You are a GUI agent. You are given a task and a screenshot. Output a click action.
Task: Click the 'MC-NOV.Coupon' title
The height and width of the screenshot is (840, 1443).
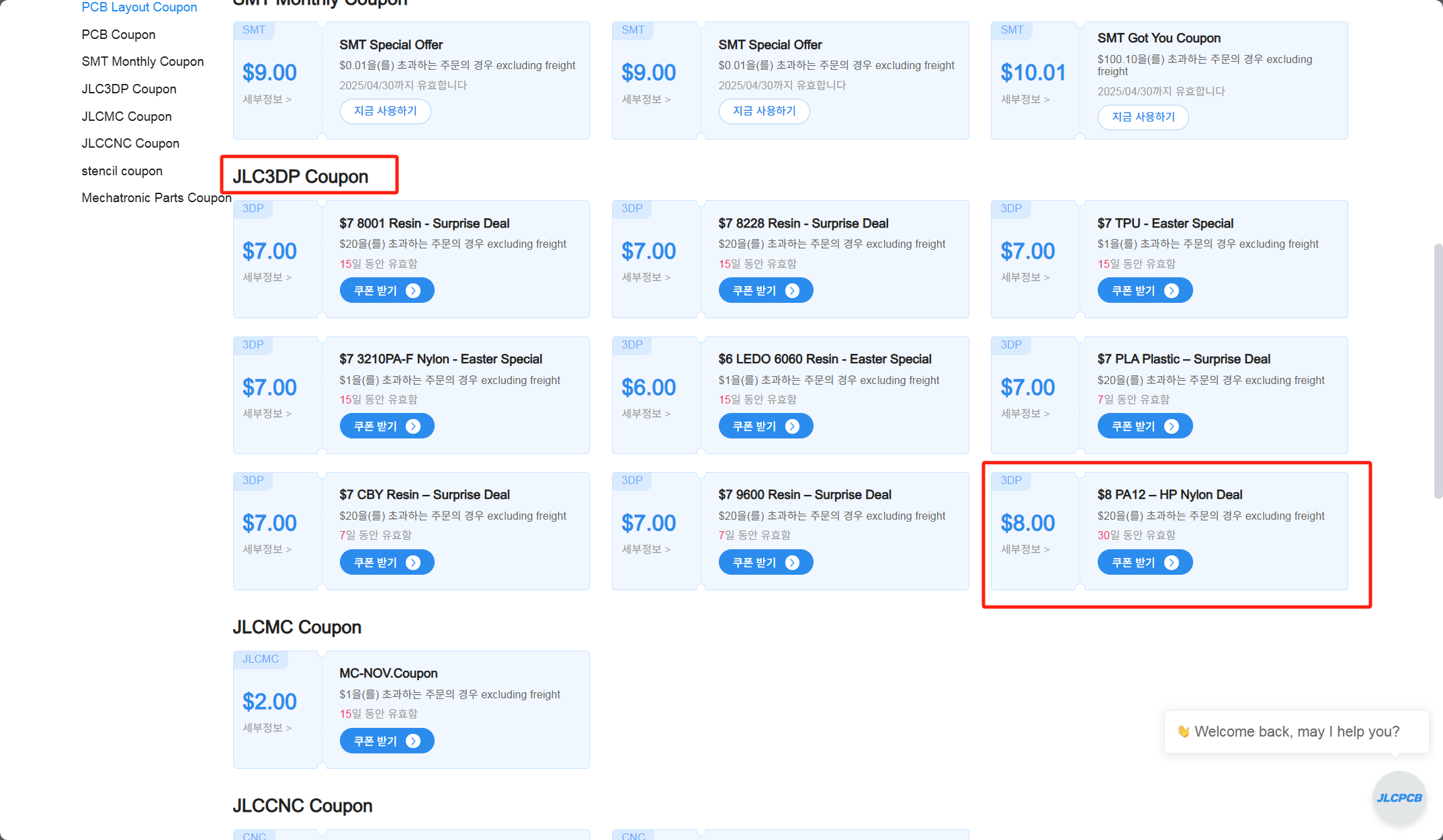click(388, 673)
